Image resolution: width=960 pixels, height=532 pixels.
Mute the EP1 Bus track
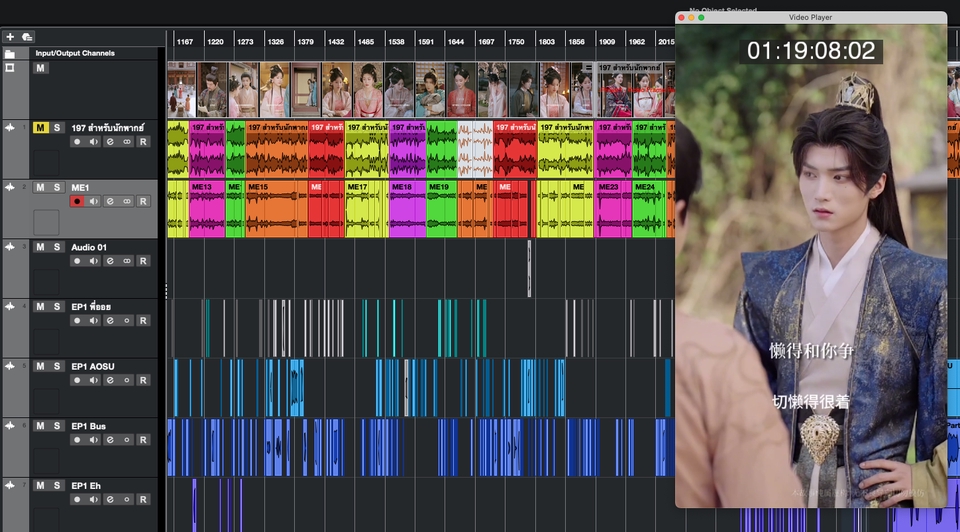tap(40, 425)
